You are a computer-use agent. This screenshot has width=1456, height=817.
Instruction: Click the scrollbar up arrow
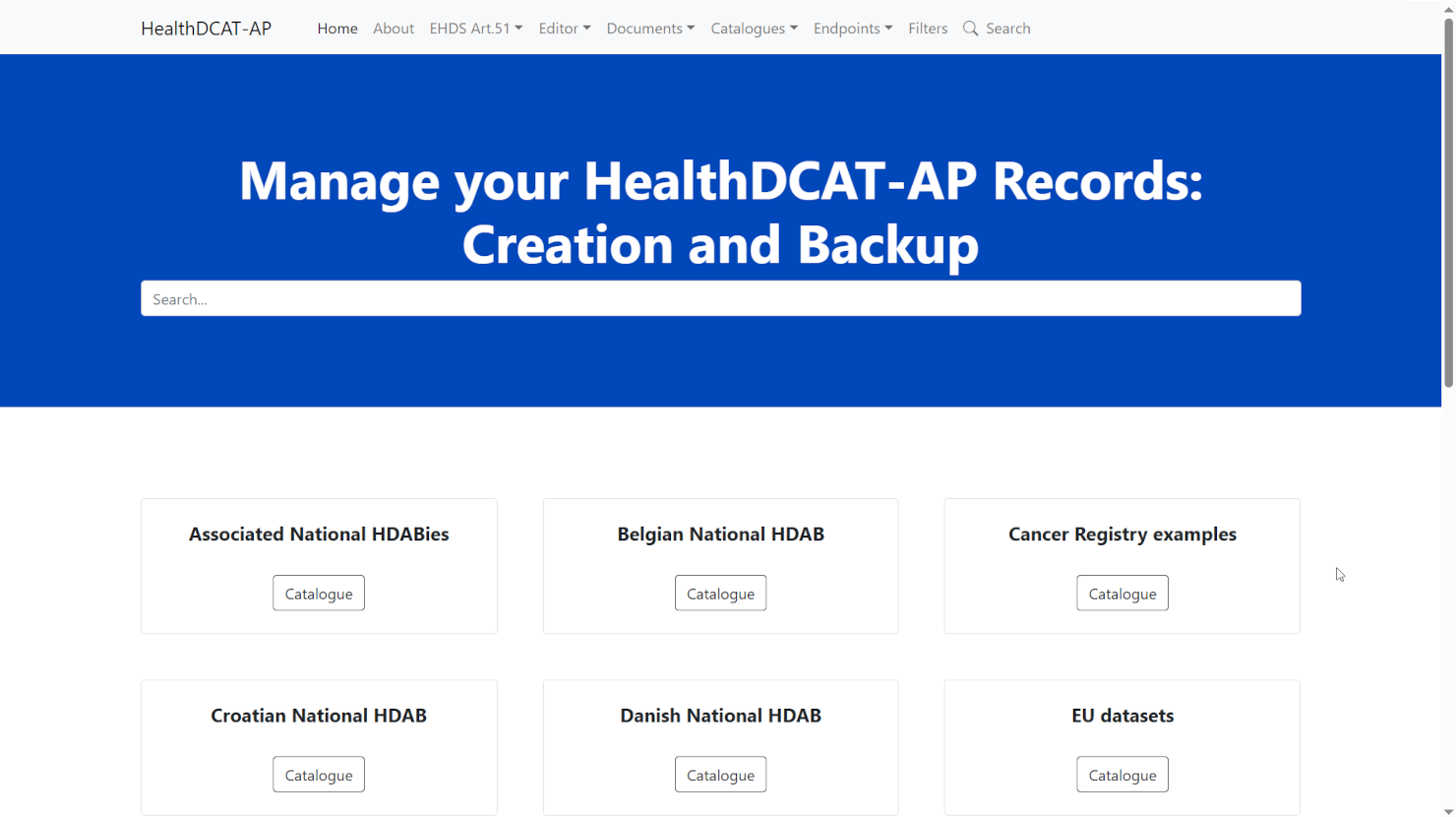(1448, 7)
